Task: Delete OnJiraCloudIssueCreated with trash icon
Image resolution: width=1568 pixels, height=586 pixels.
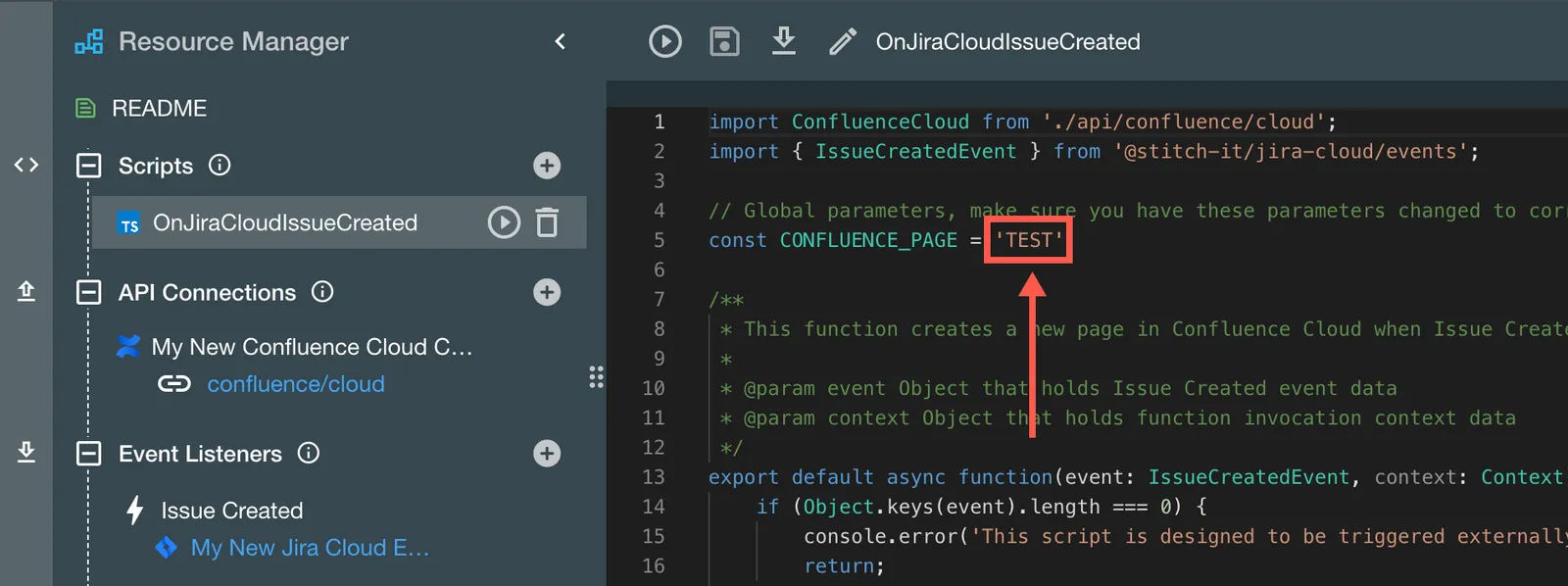Action: click(547, 222)
